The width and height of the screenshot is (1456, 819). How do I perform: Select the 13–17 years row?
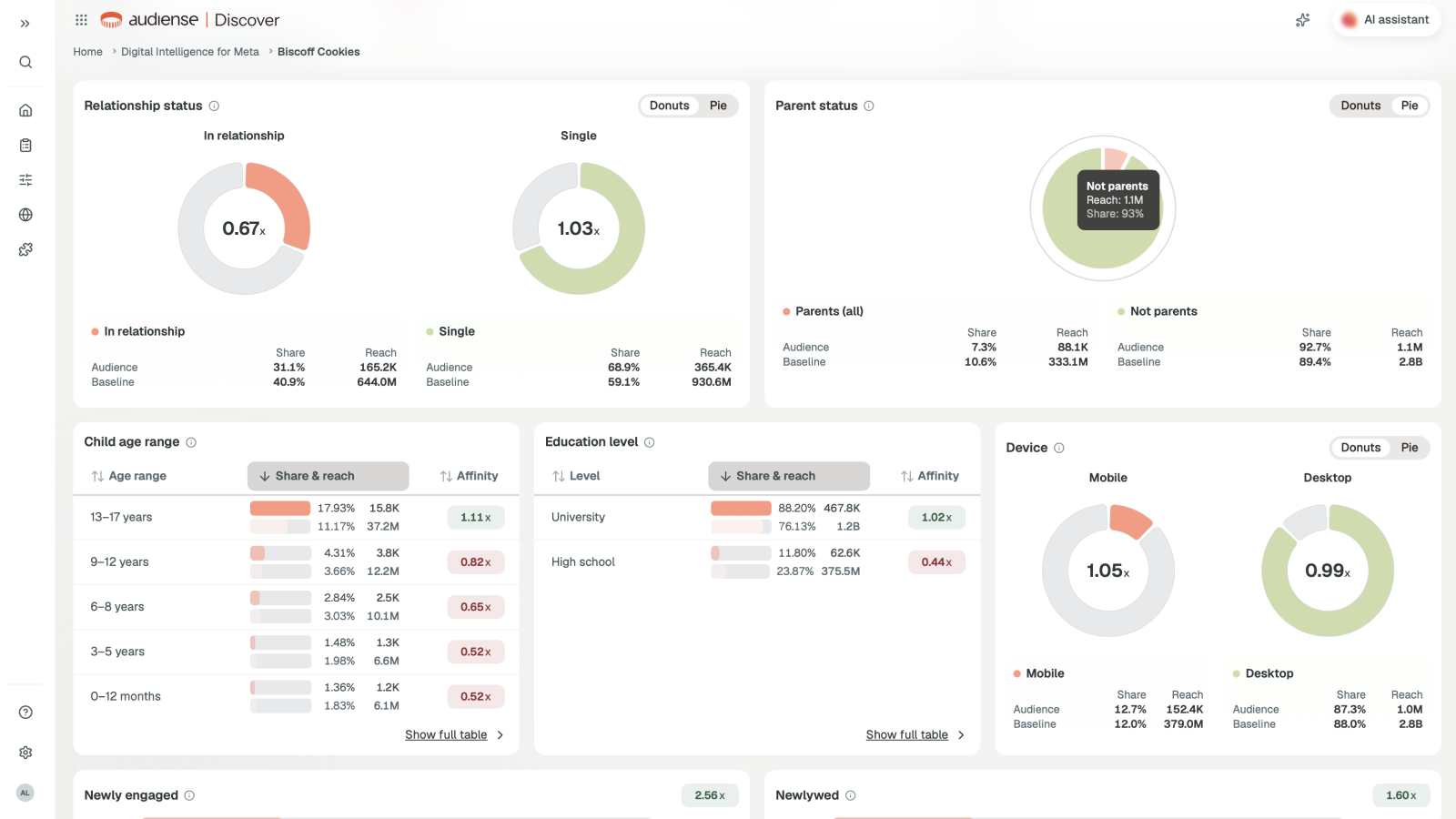coord(296,518)
